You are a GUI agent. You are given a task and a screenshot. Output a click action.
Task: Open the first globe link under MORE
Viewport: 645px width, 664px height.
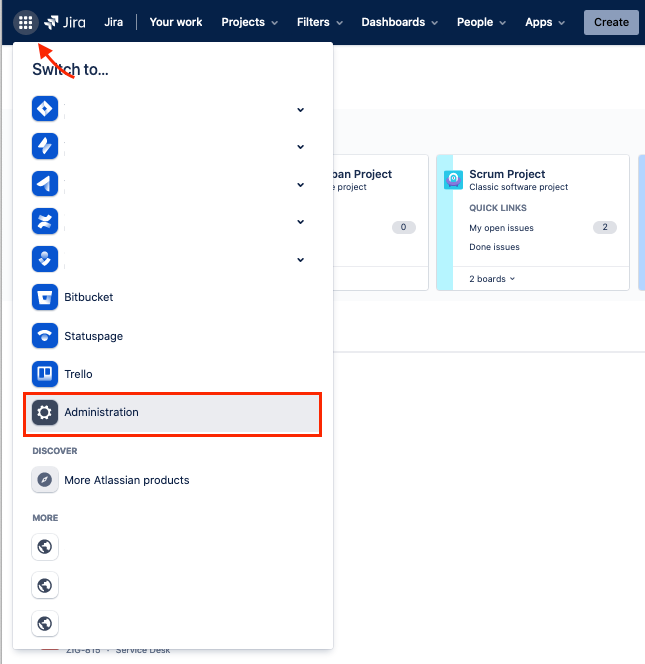(45, 547)
